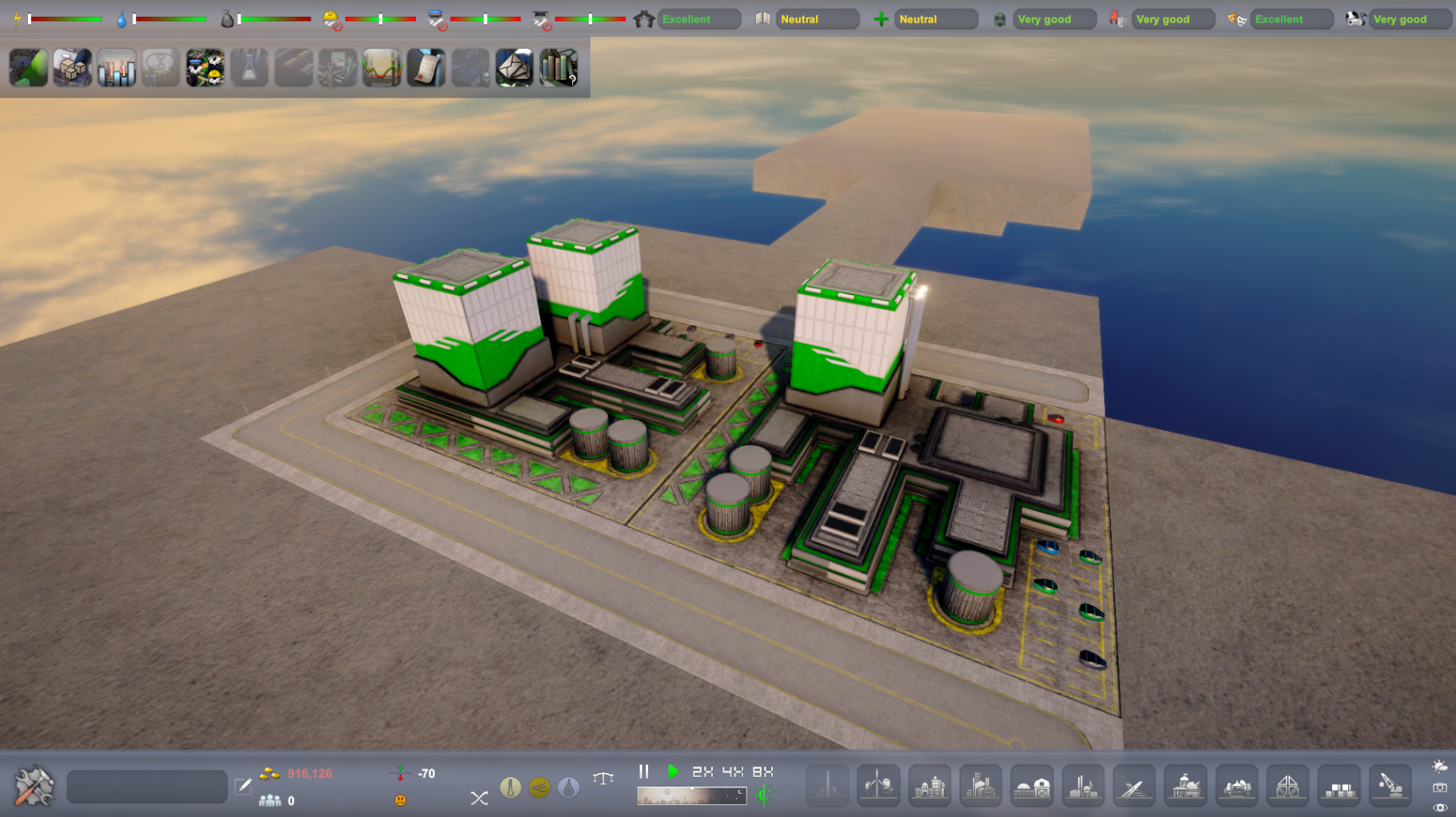Click the pencil rename city icon

pos(244,787)
